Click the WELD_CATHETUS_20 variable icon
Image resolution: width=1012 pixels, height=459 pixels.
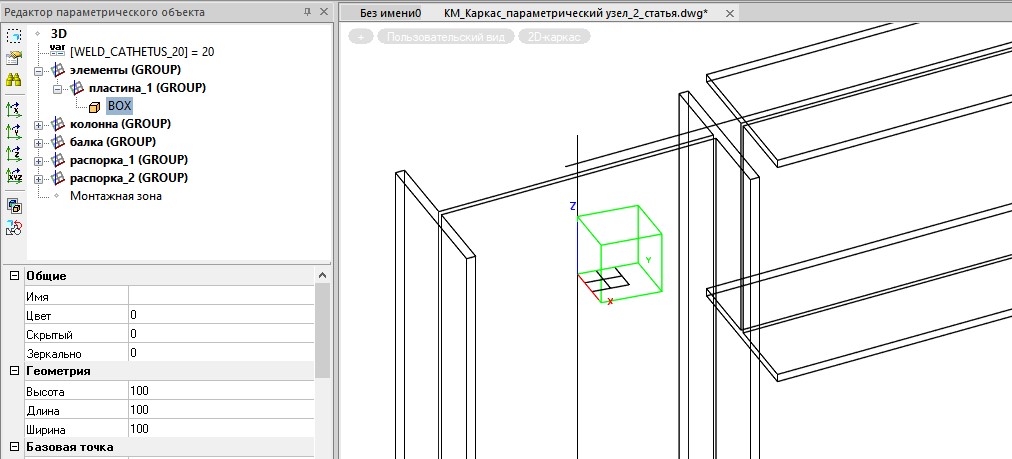pos(56,51)
